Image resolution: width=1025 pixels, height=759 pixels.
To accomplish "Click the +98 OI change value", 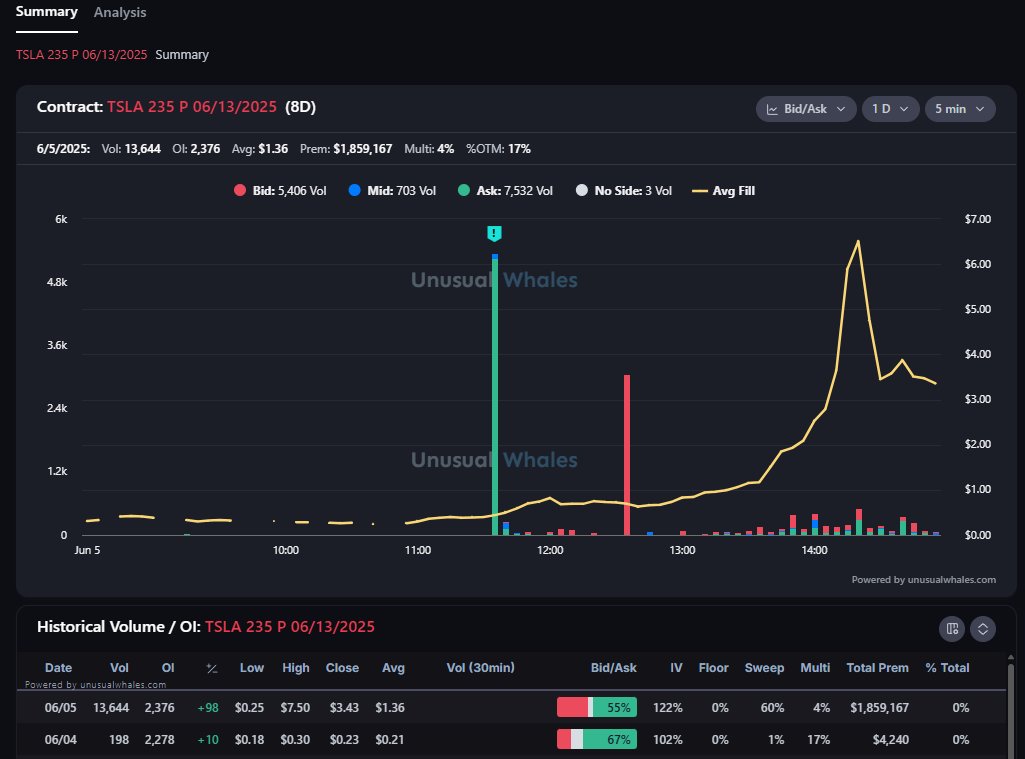I will tap(208, 707).
